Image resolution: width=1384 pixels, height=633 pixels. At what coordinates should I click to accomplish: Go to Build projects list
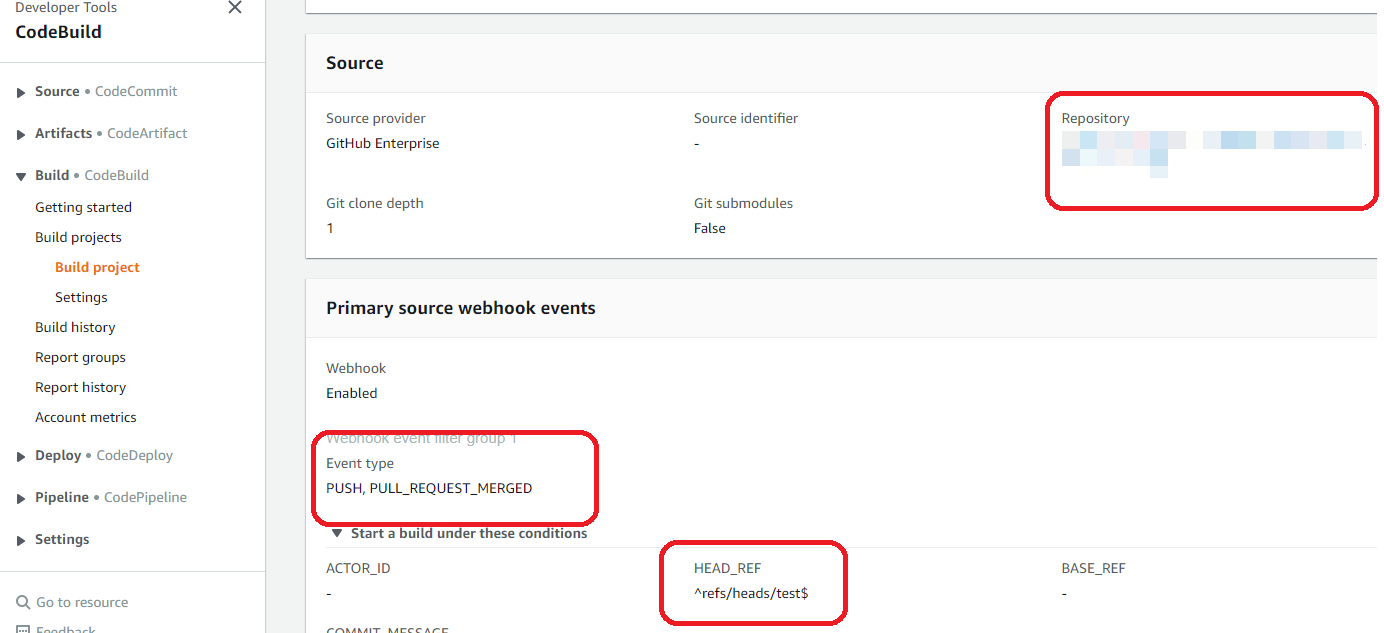(78, 237)
